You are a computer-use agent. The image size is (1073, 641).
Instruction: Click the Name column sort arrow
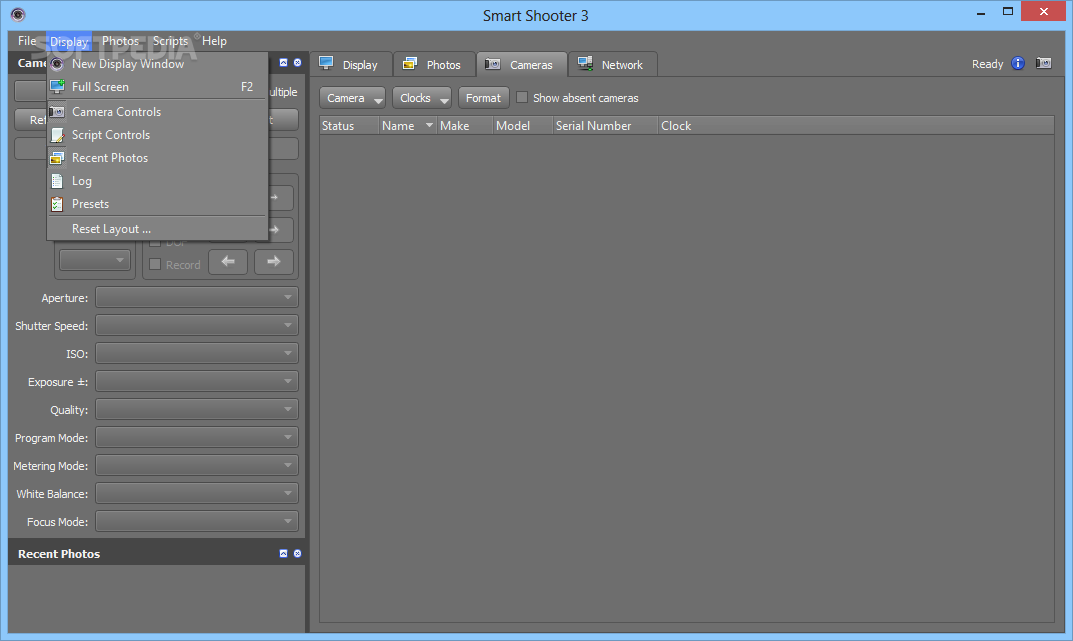pos(429,125)
